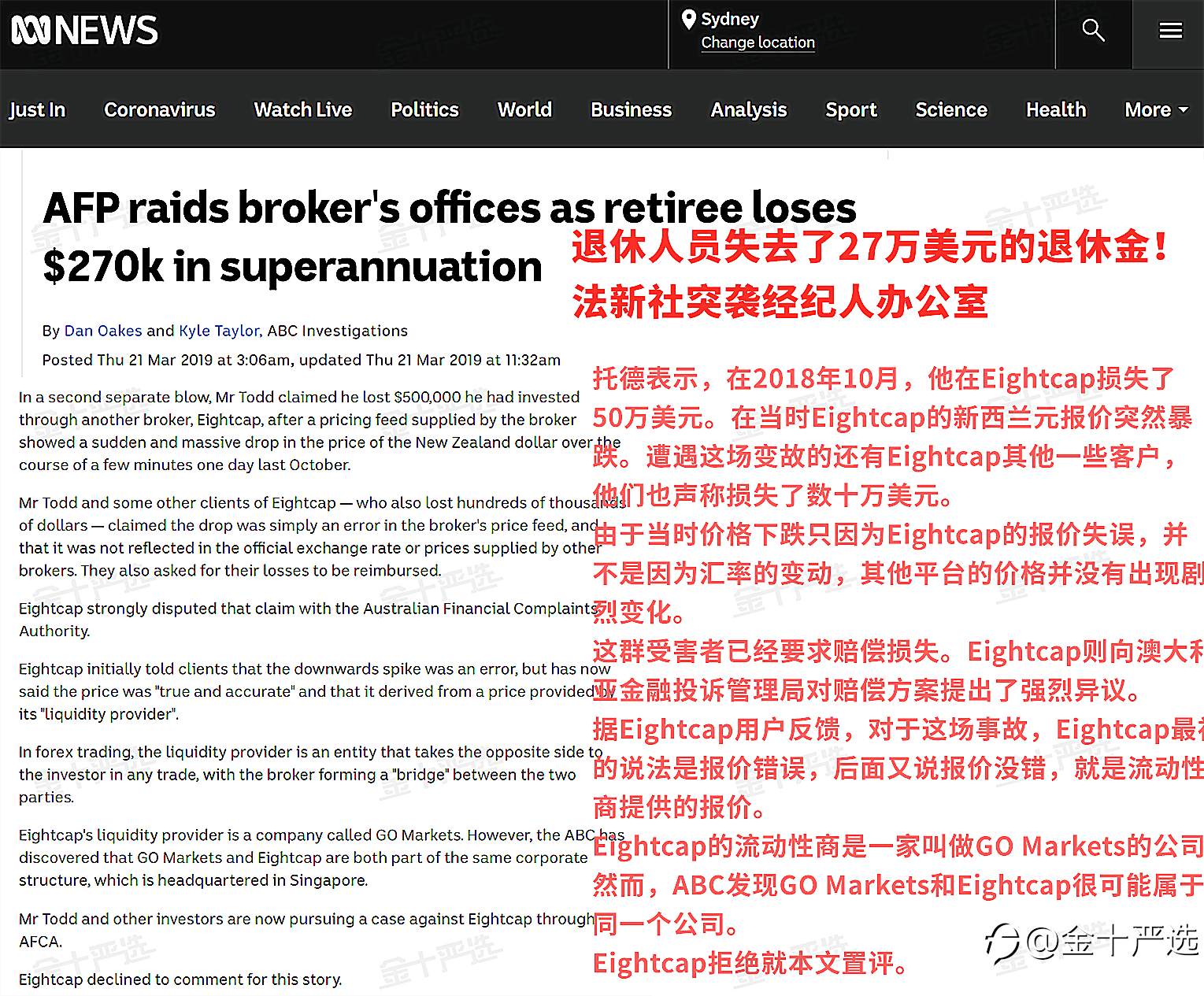Click the ABC News logo

(x=85, y=31)
